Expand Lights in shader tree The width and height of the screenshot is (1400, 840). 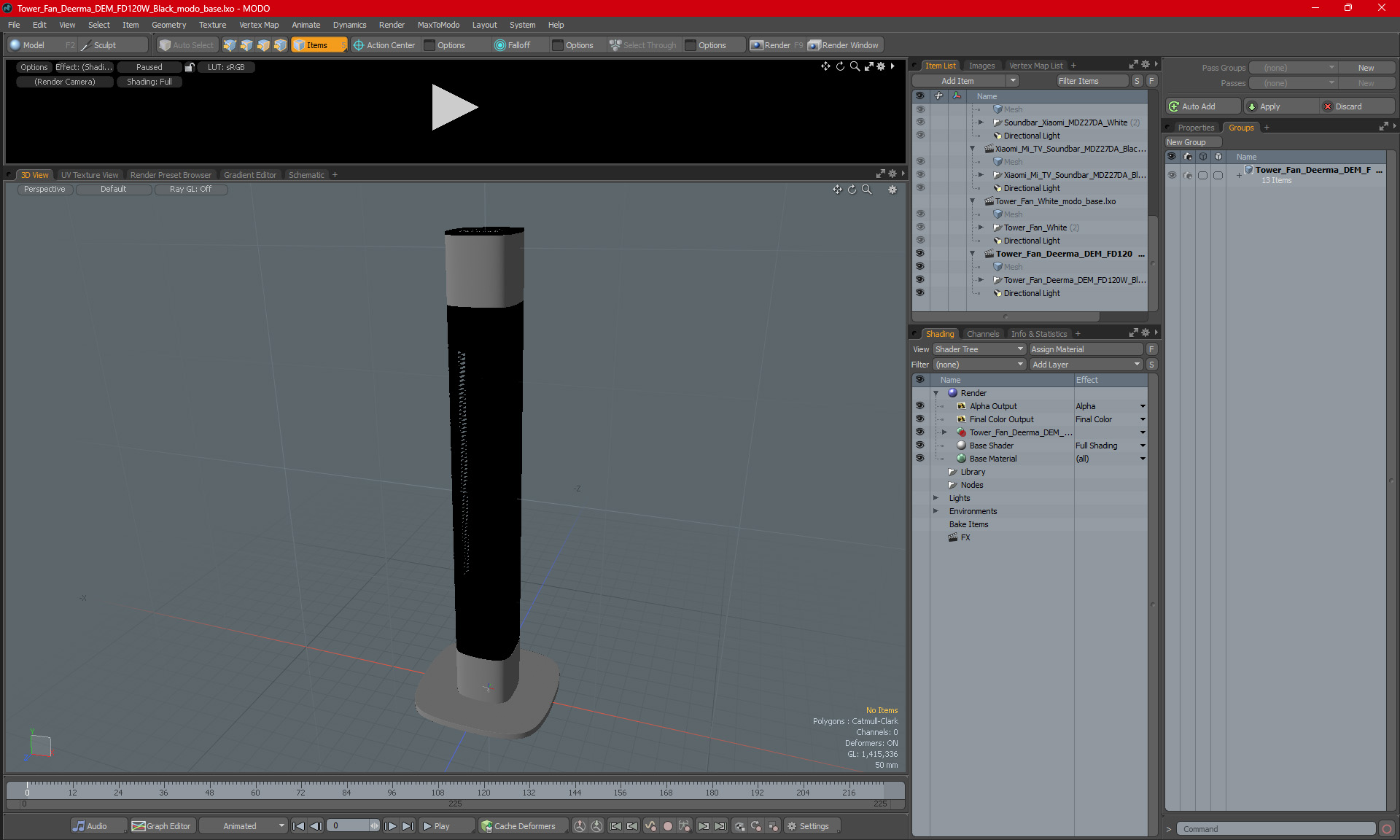(936, 498)
